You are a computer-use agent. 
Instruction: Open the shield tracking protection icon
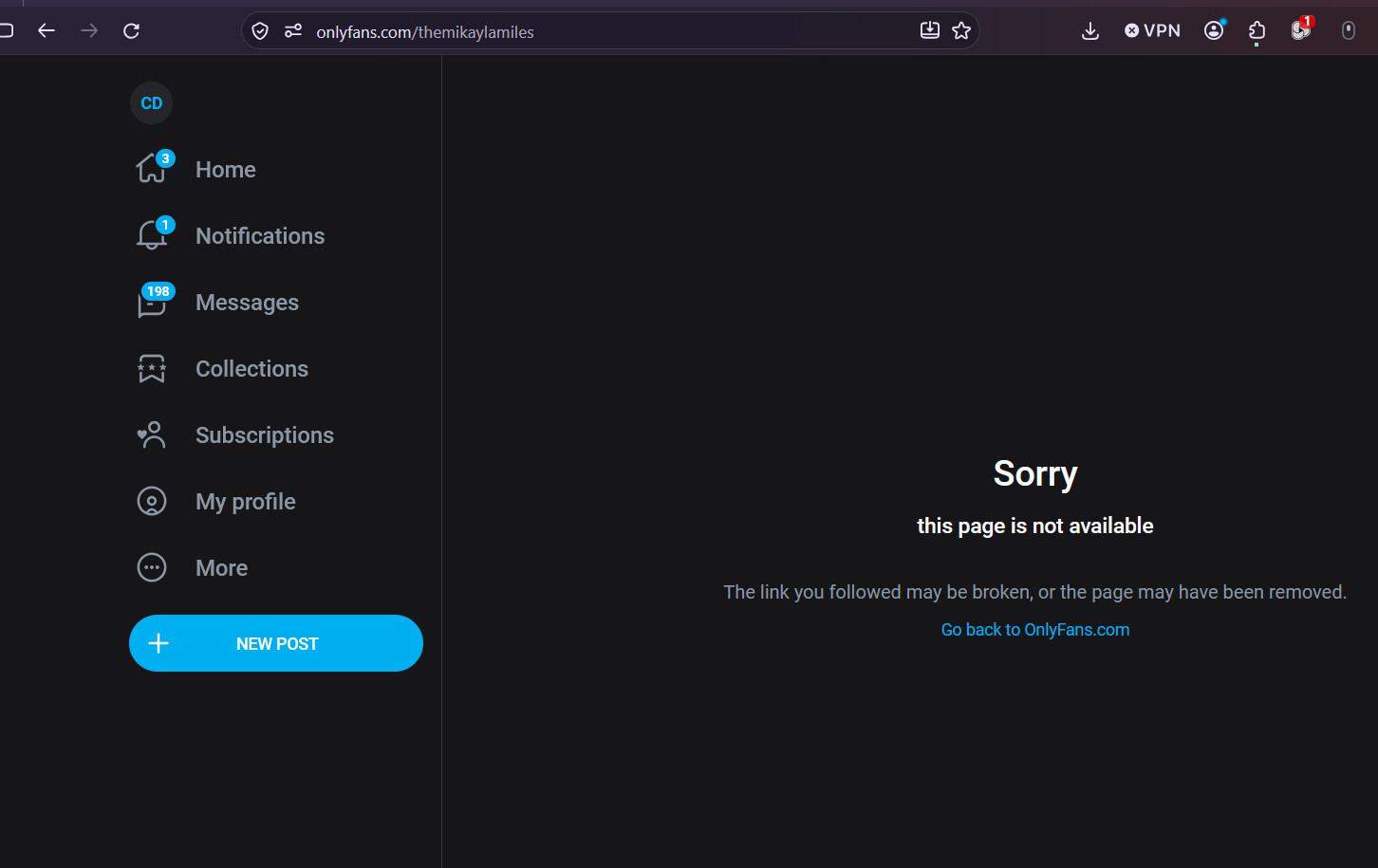[x=260, y=31]
